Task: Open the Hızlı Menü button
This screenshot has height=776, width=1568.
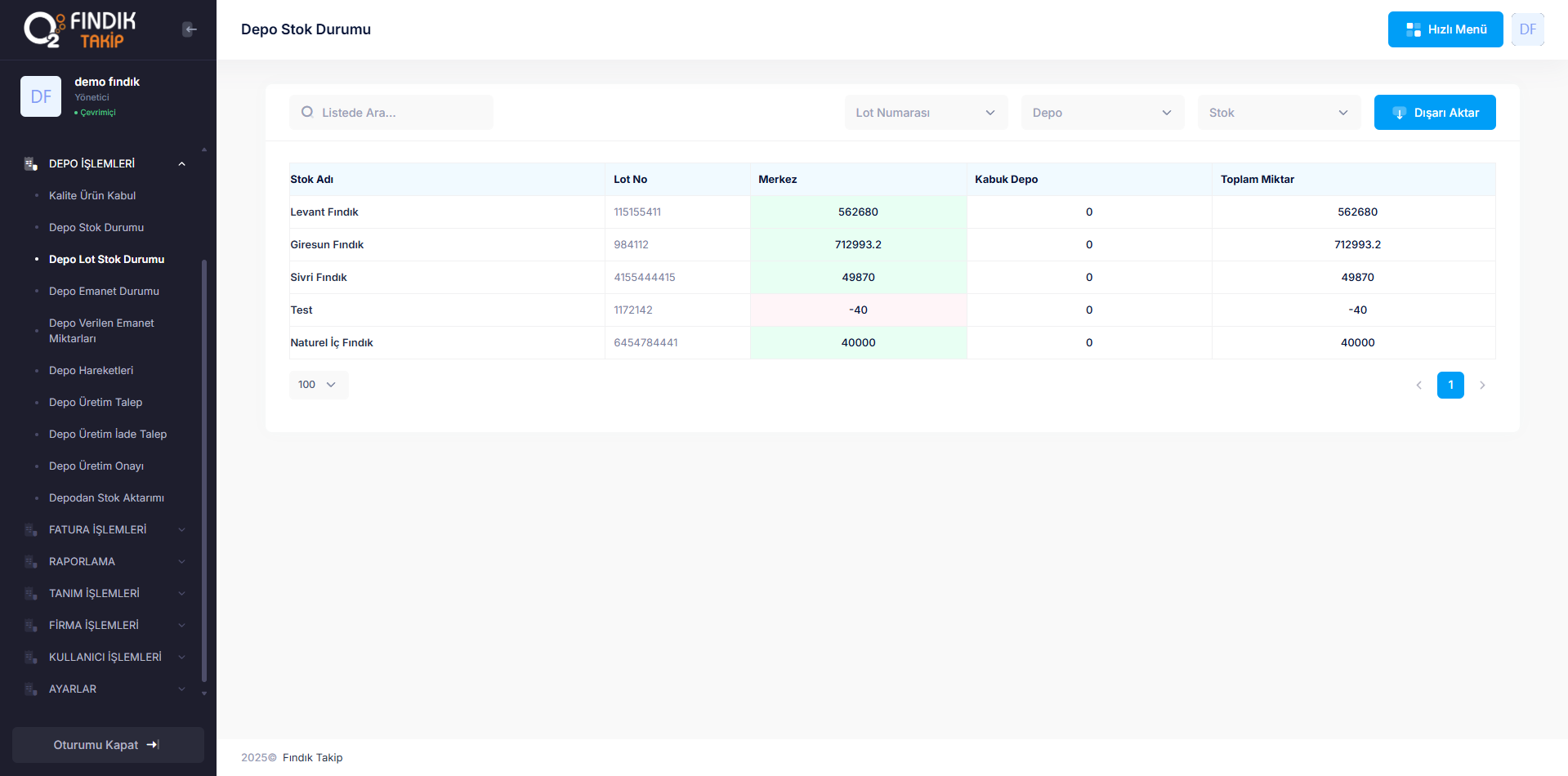Action: [x=1445, y=29]
